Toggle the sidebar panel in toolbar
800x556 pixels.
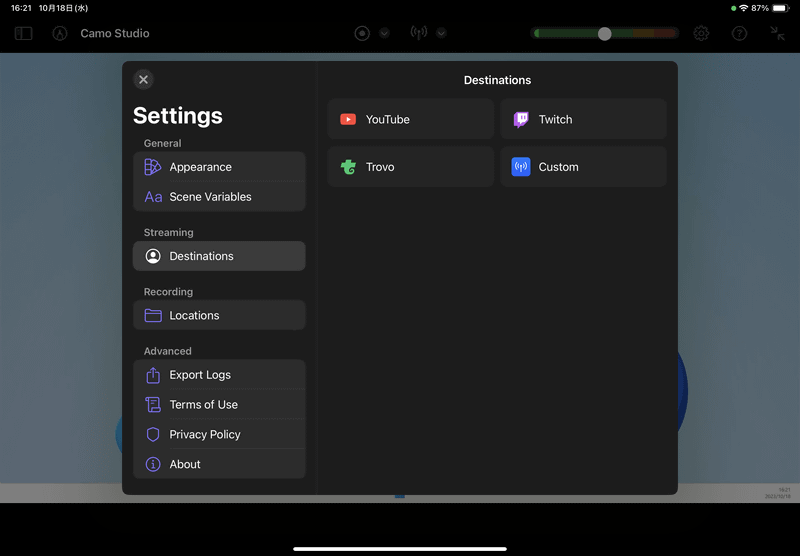23,33
